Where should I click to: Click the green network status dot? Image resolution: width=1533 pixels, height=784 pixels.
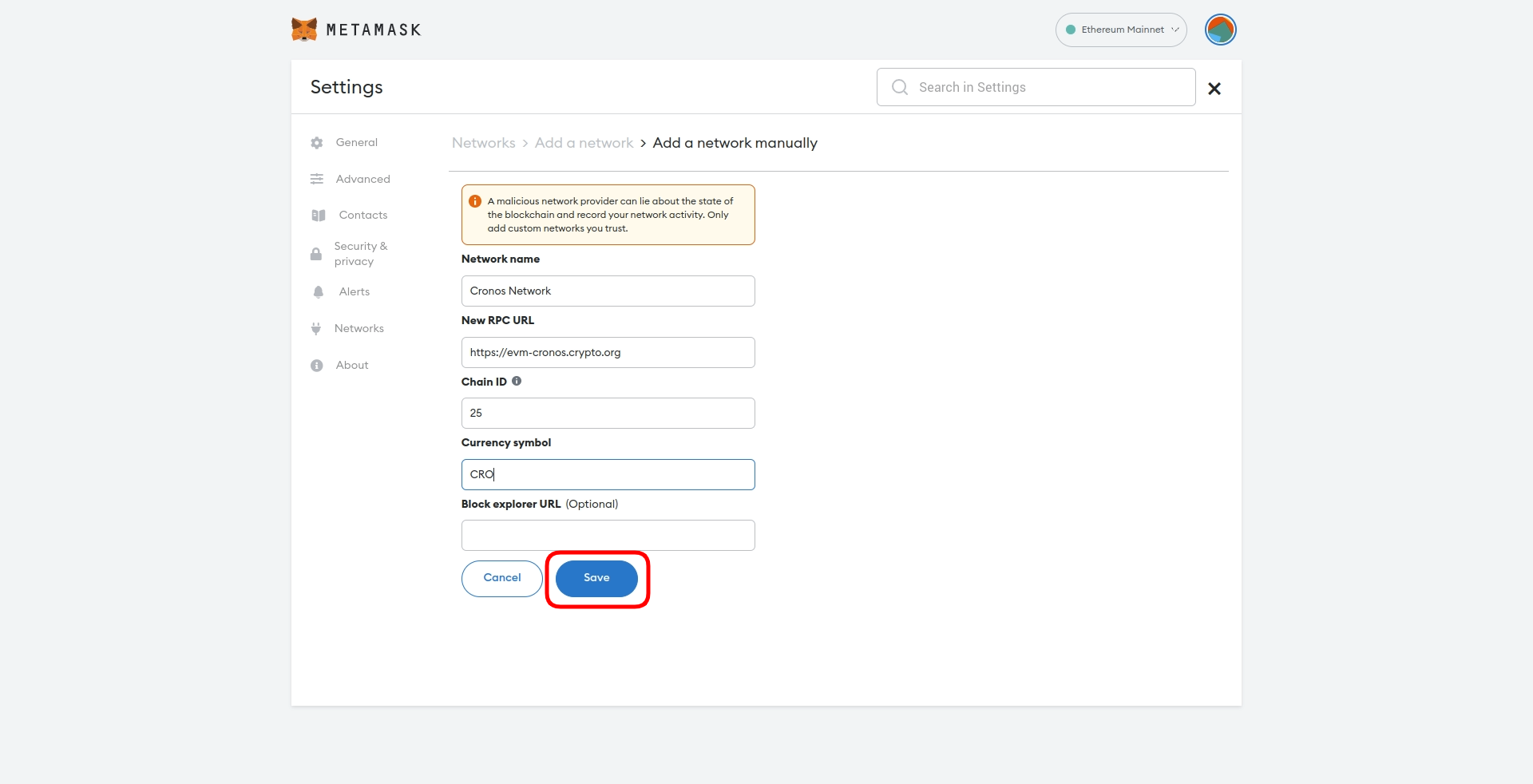1071,30
